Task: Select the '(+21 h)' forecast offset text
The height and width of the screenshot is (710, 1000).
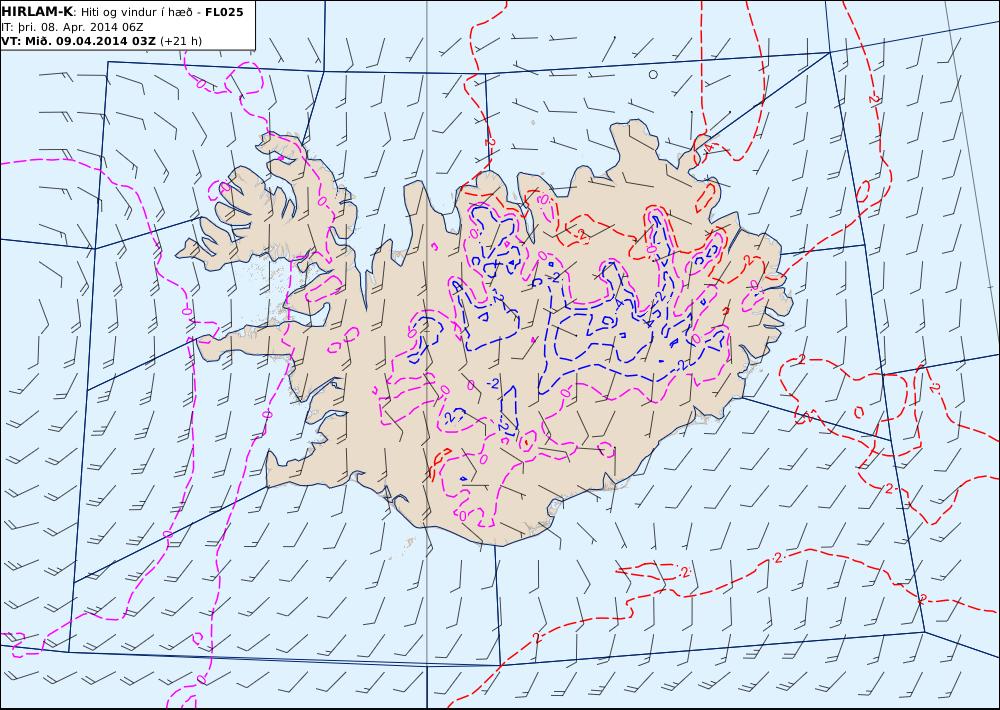Action: (180, 41)
